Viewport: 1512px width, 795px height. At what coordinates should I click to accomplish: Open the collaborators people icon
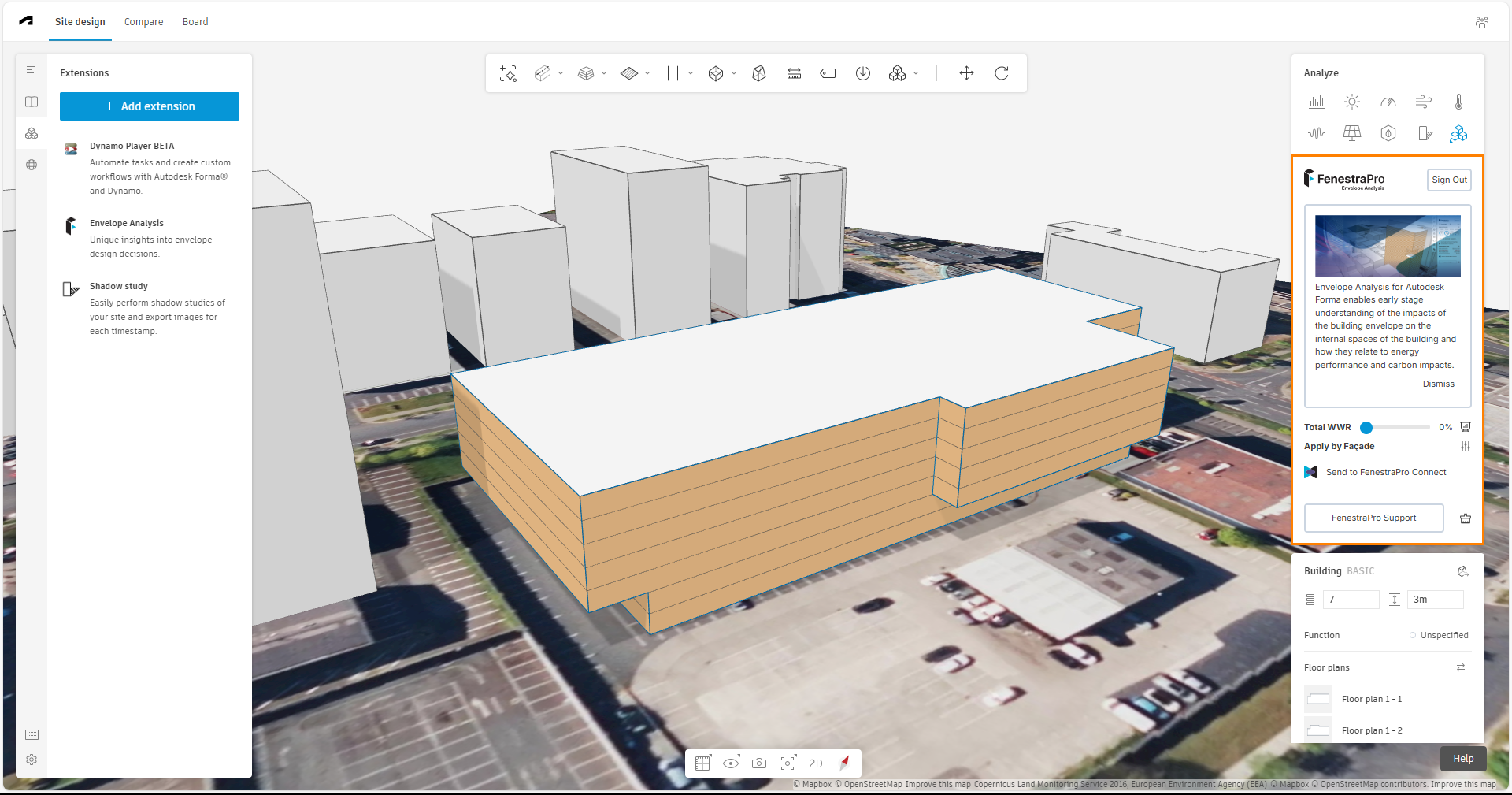(1482, 22)
